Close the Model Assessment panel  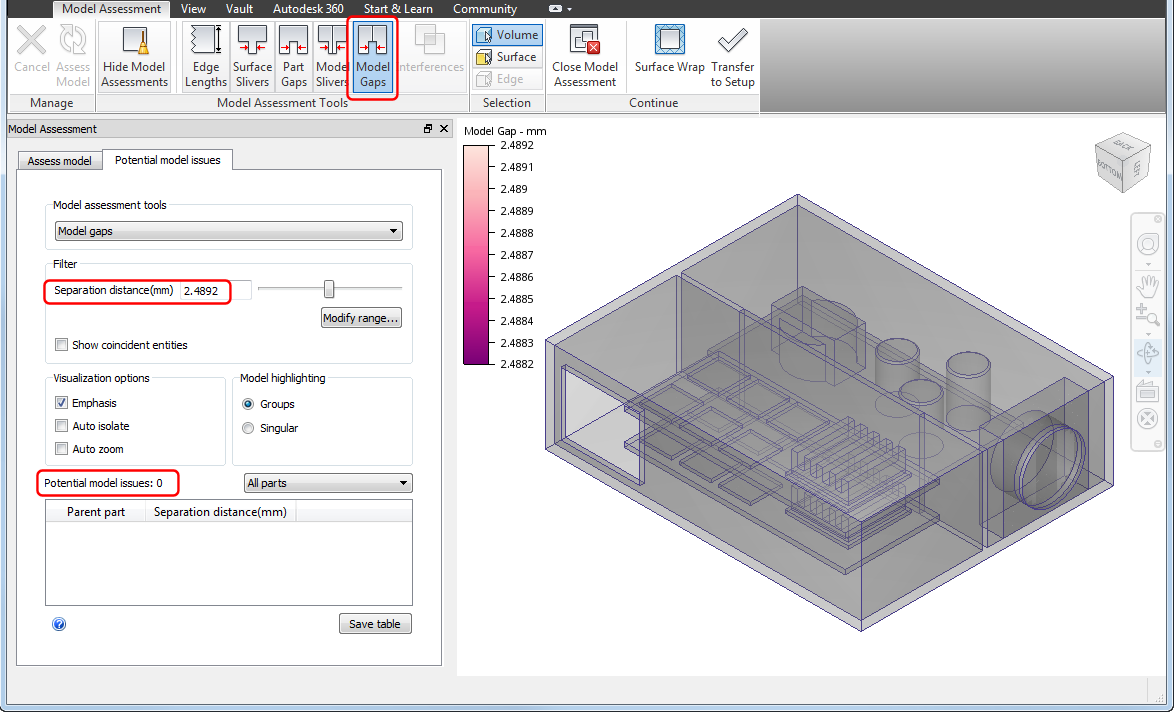pyautogui.click(x=444, y=129)
